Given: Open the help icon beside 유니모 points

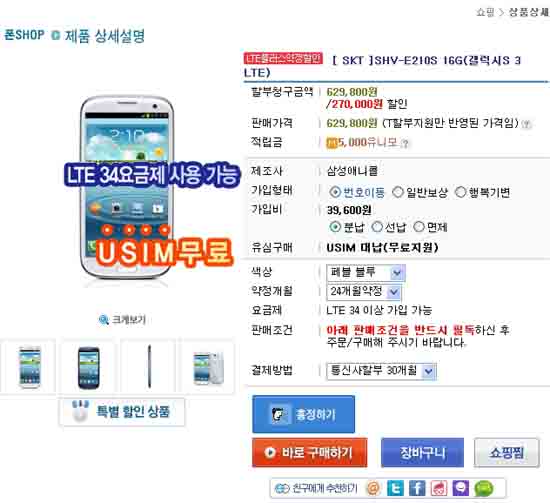Looking at the screenshot, I should coord(405,143).
